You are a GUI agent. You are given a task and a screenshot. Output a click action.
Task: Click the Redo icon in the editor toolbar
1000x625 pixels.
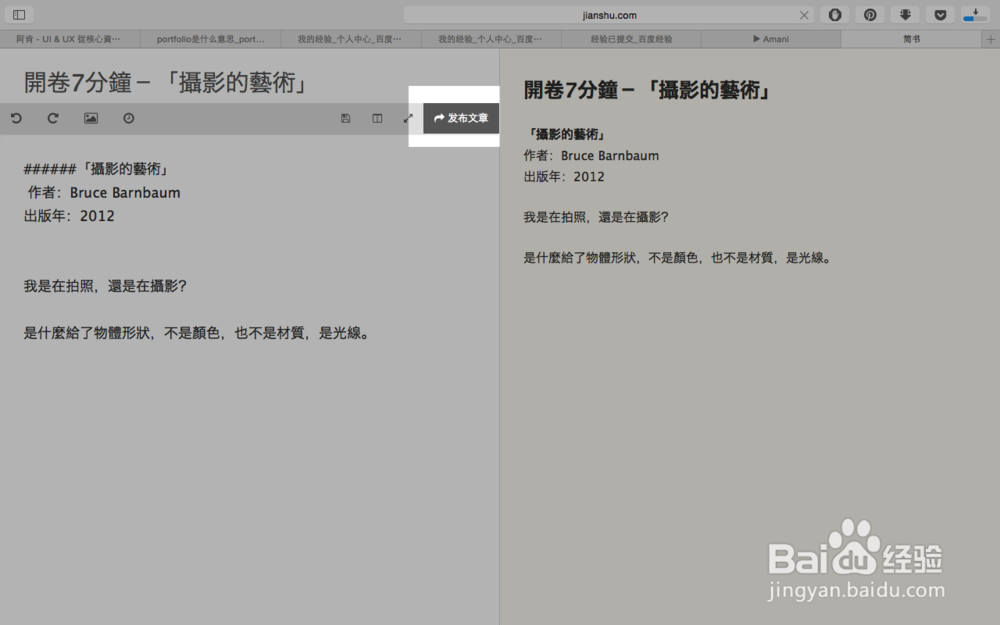click(53, 118)
